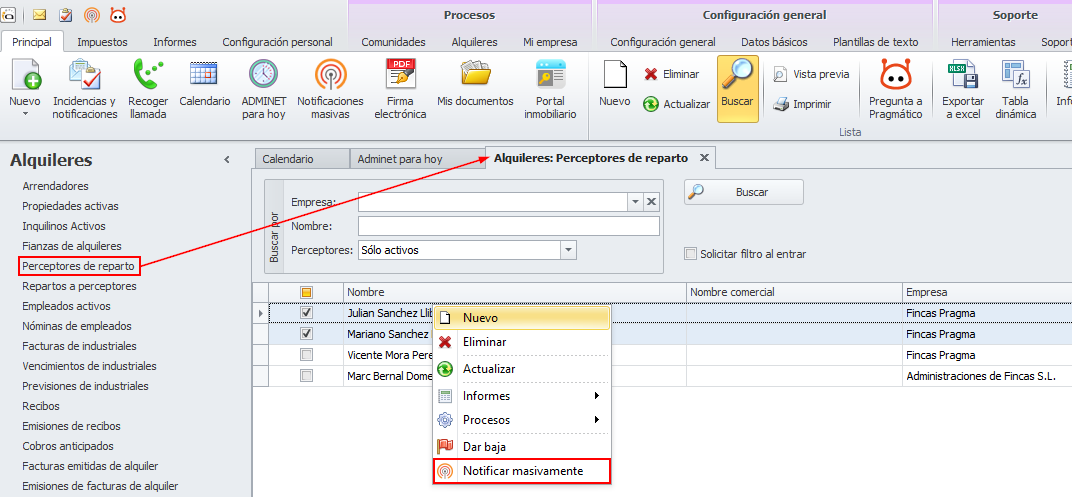Close the Perceptores de reparto tab

(704, 158)
